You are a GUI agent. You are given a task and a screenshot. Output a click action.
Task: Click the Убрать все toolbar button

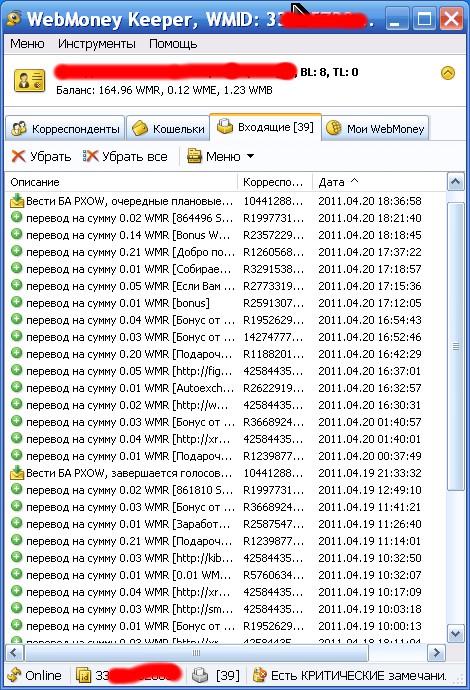click(125, 156)
